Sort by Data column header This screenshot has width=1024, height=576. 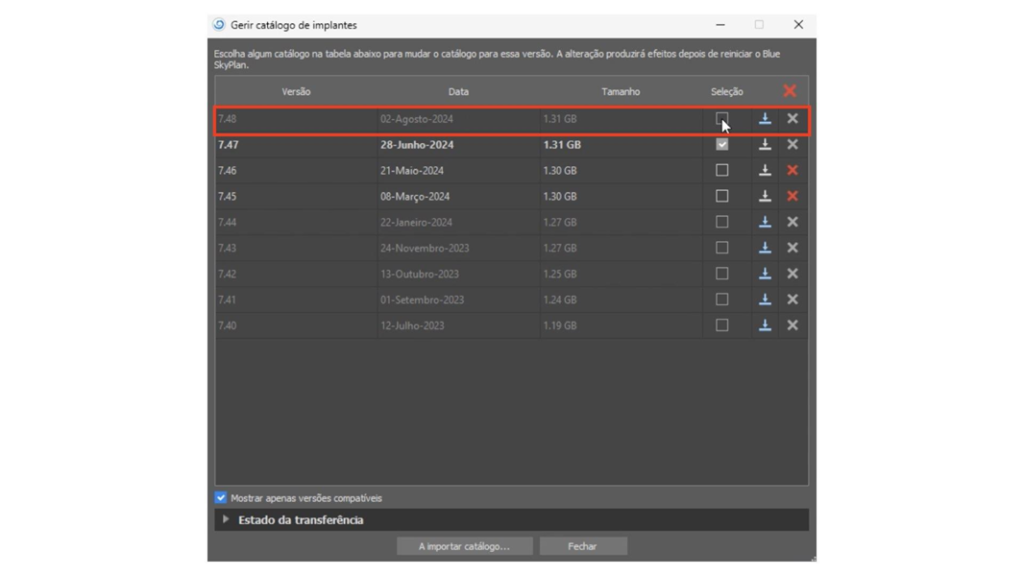[x=458, y=92]
